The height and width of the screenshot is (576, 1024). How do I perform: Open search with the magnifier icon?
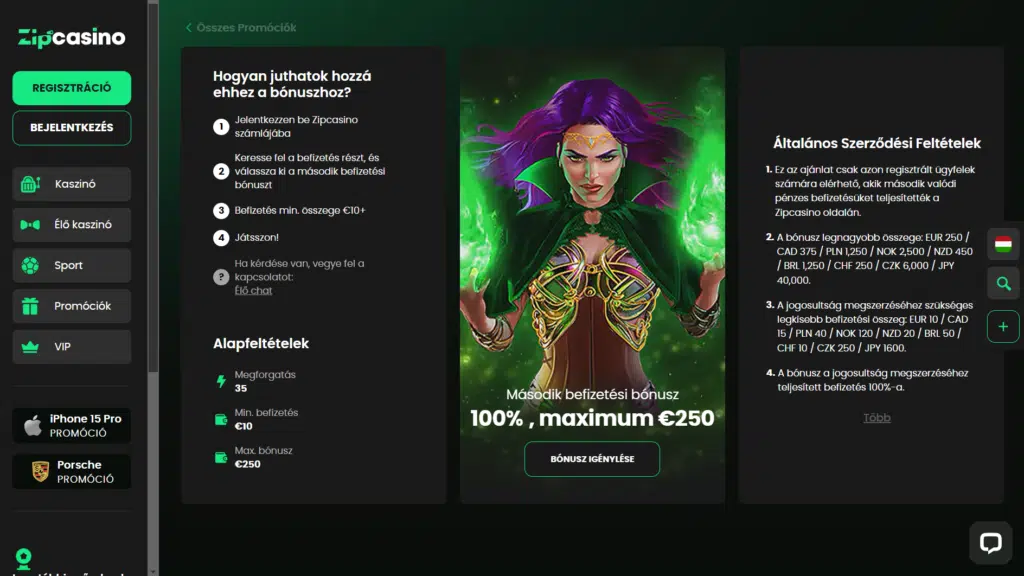(1003, 285)
